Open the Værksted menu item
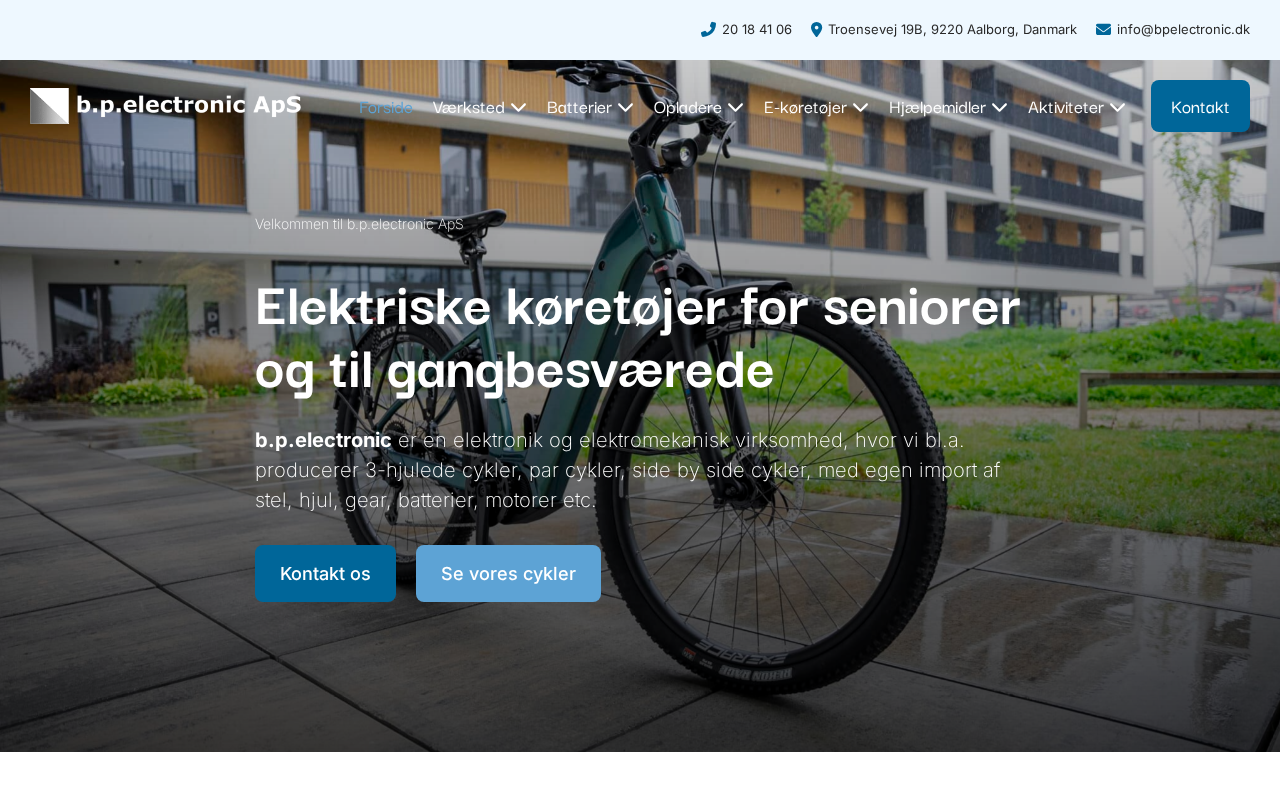 (x=468, y=107)
